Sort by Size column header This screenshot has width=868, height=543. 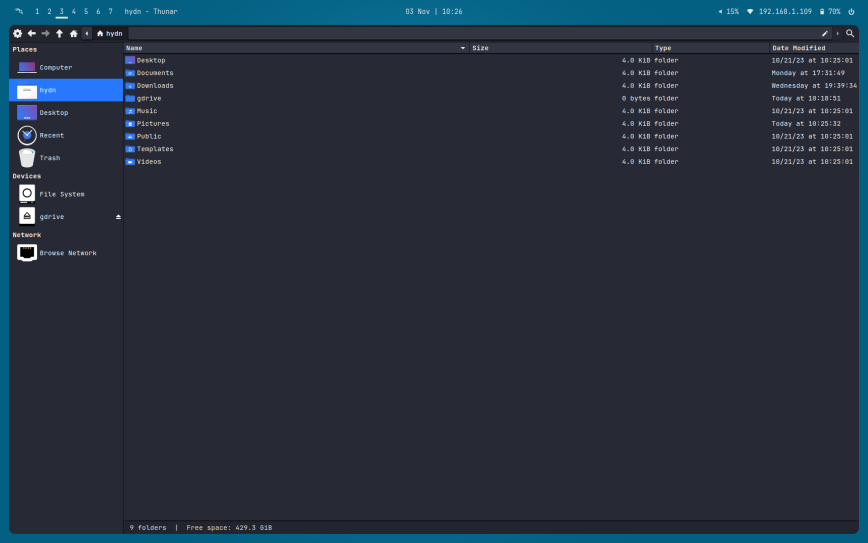(561, 48)
